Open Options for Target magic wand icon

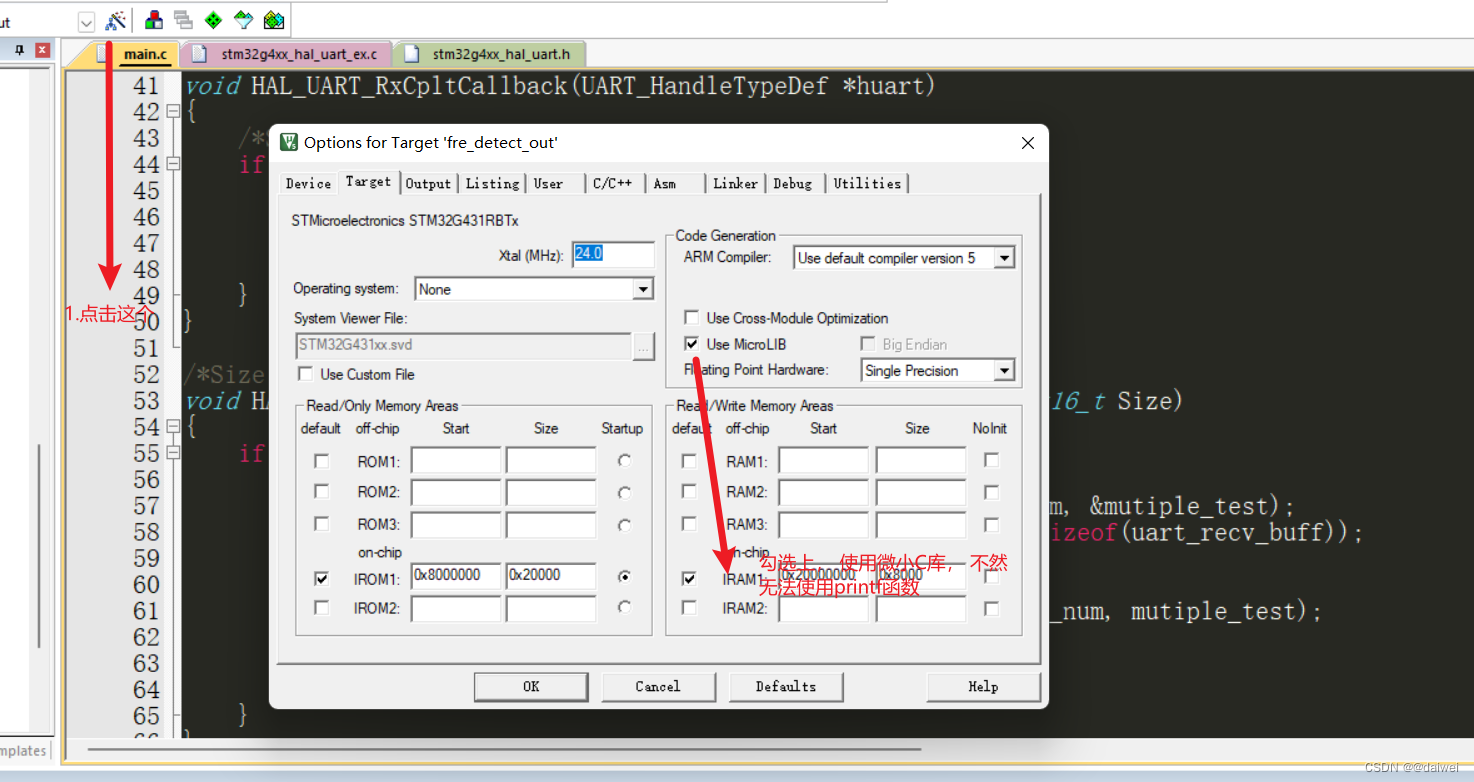click(x=116, y=20)
